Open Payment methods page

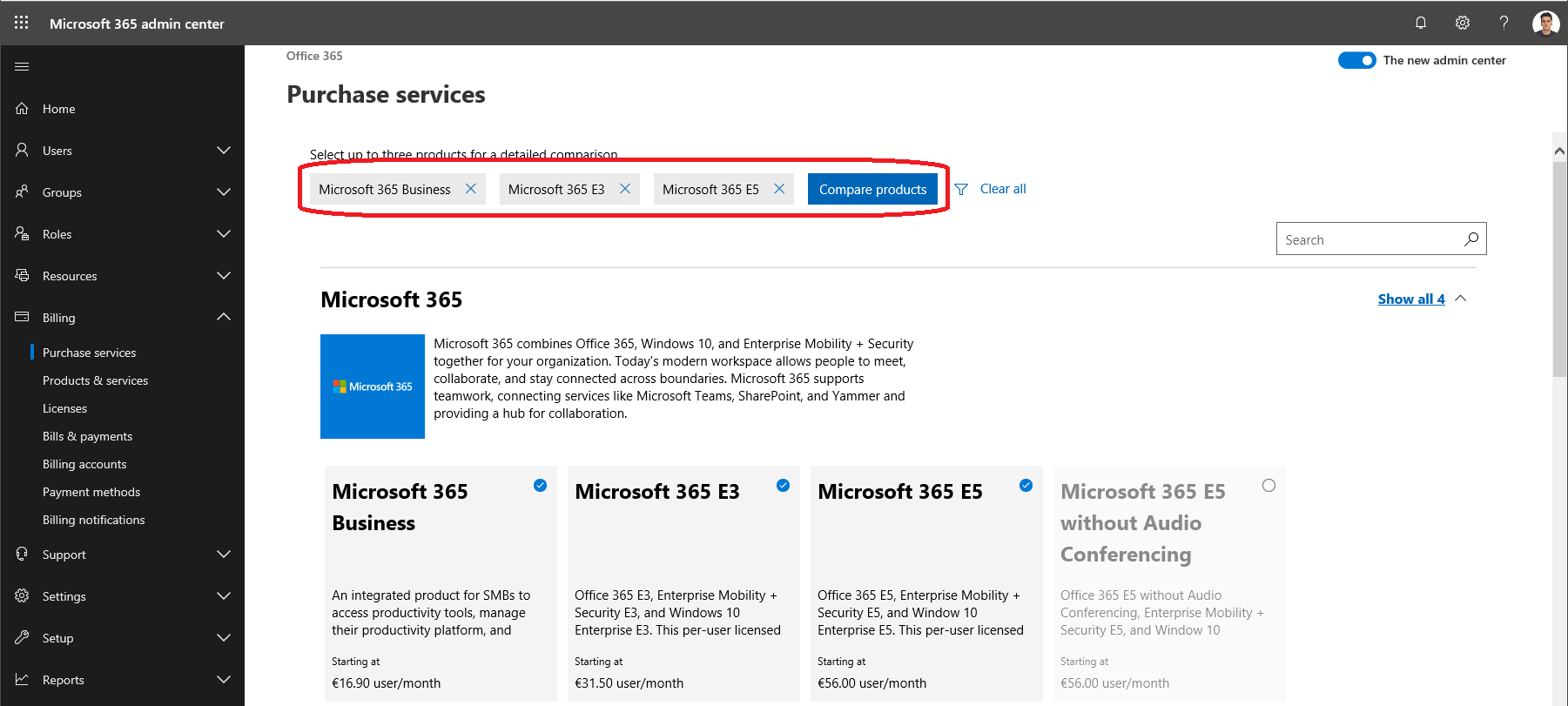tap(91, 492)
